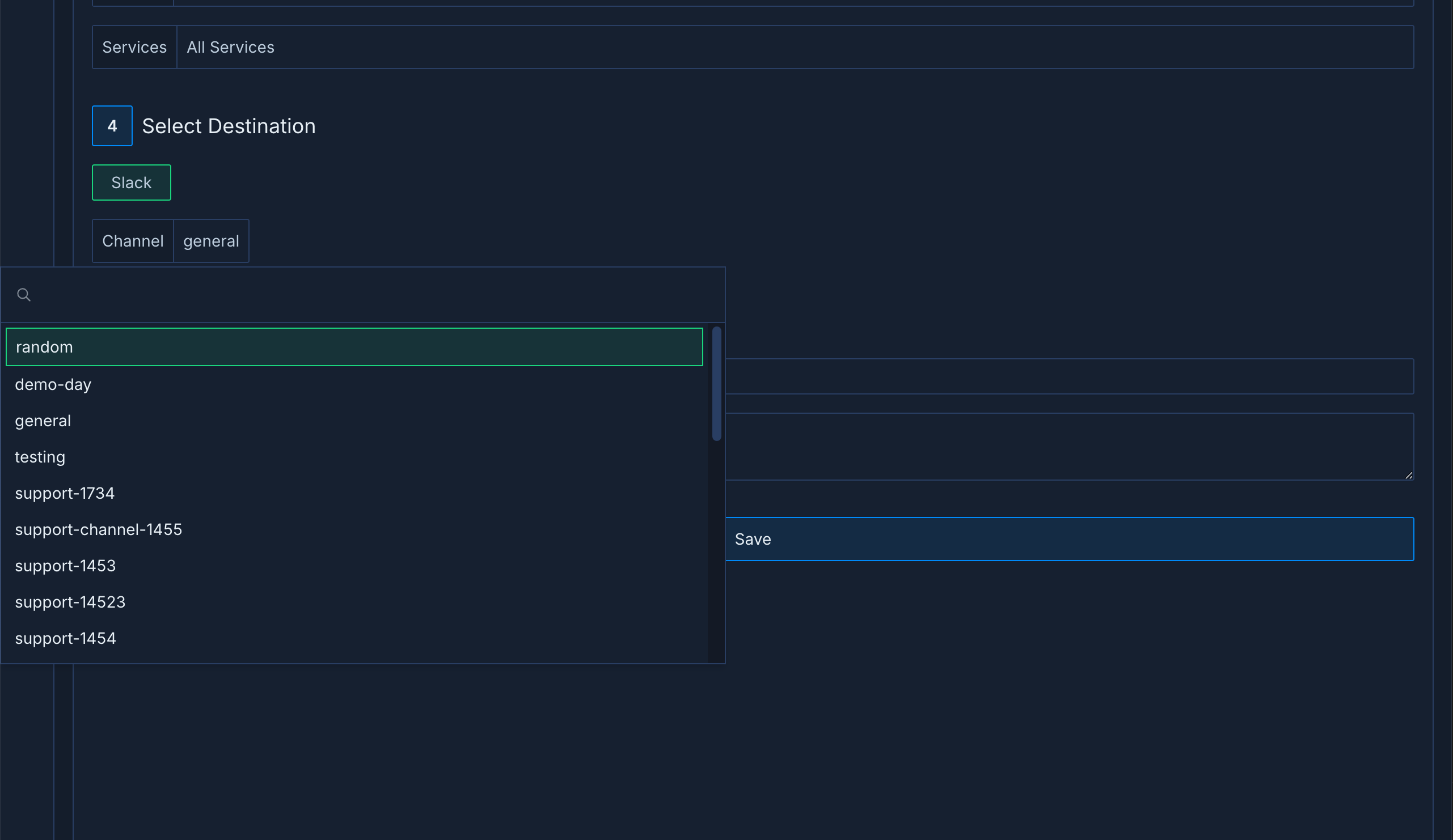The height and width of the screenshot is (840, 1453).
Task: Choose demo-day from the channel list
Action: (53, 384)
